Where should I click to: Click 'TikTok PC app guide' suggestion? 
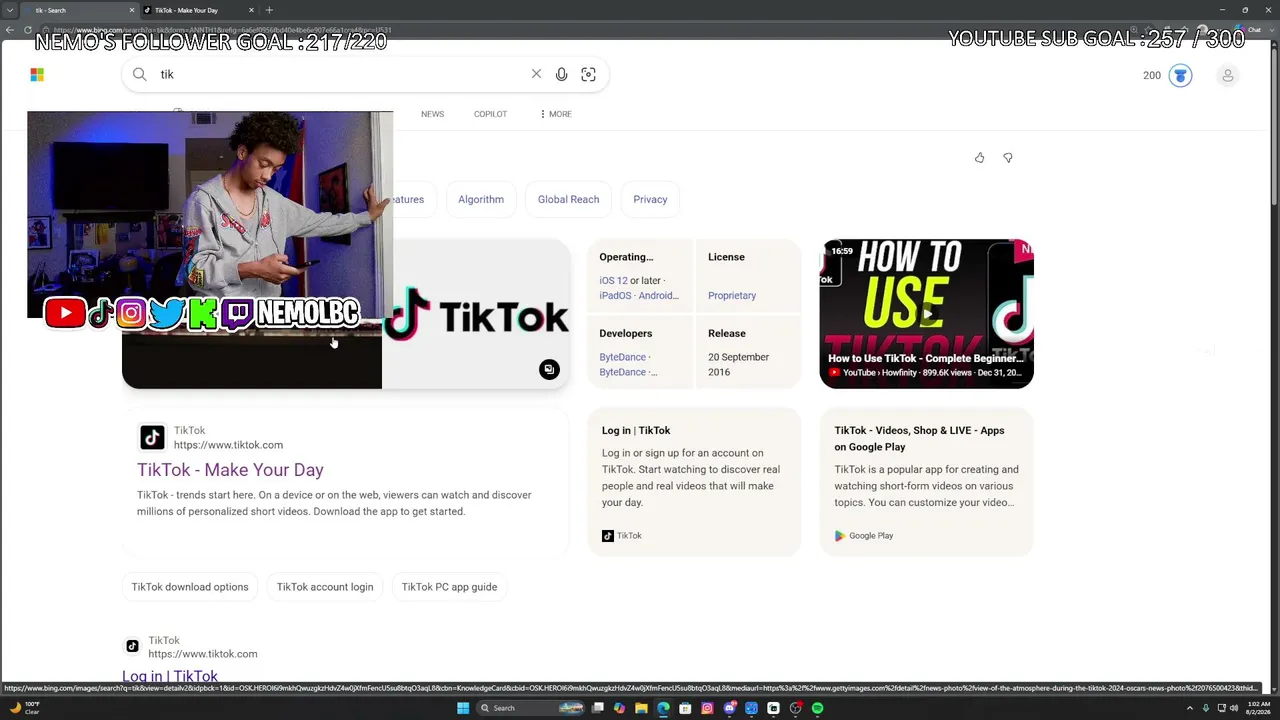coord(449,587)
